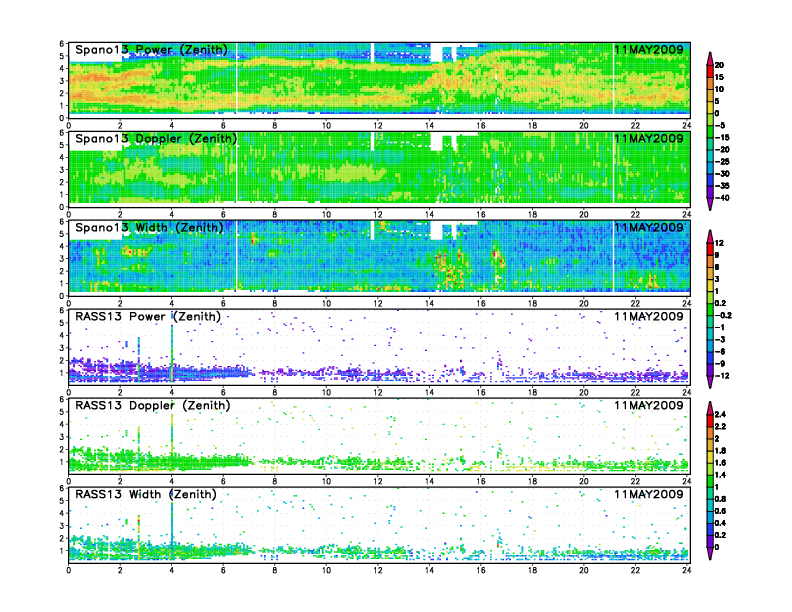The width and height of the screenshot is (792, 612).
Task: Select 11MAY2009 date in Spano13 Doppler panel
Action: [649, 138]
